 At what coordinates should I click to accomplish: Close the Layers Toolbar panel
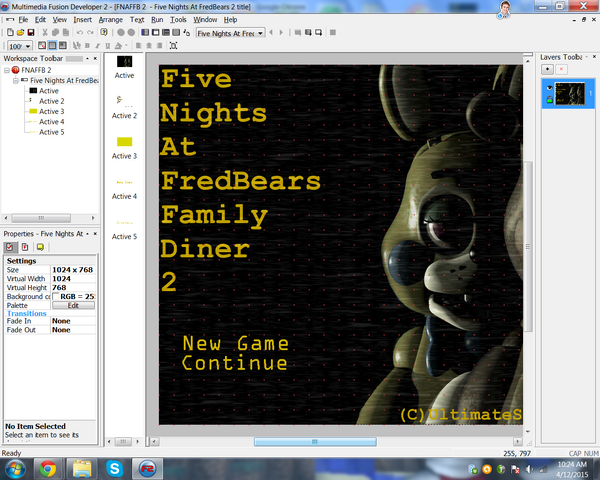pos(594,57)
